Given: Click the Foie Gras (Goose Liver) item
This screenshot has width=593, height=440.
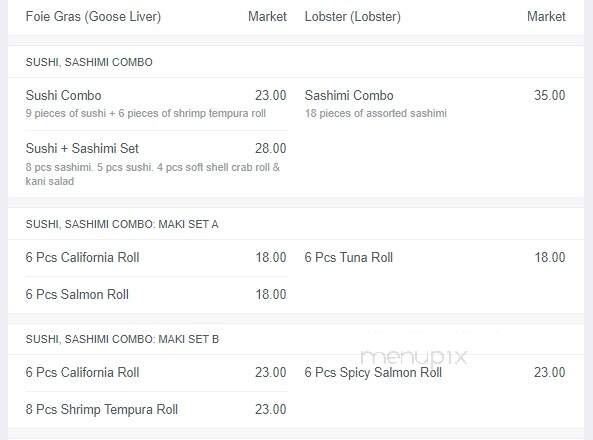Looking at the screenshot, I should point(93,17).
